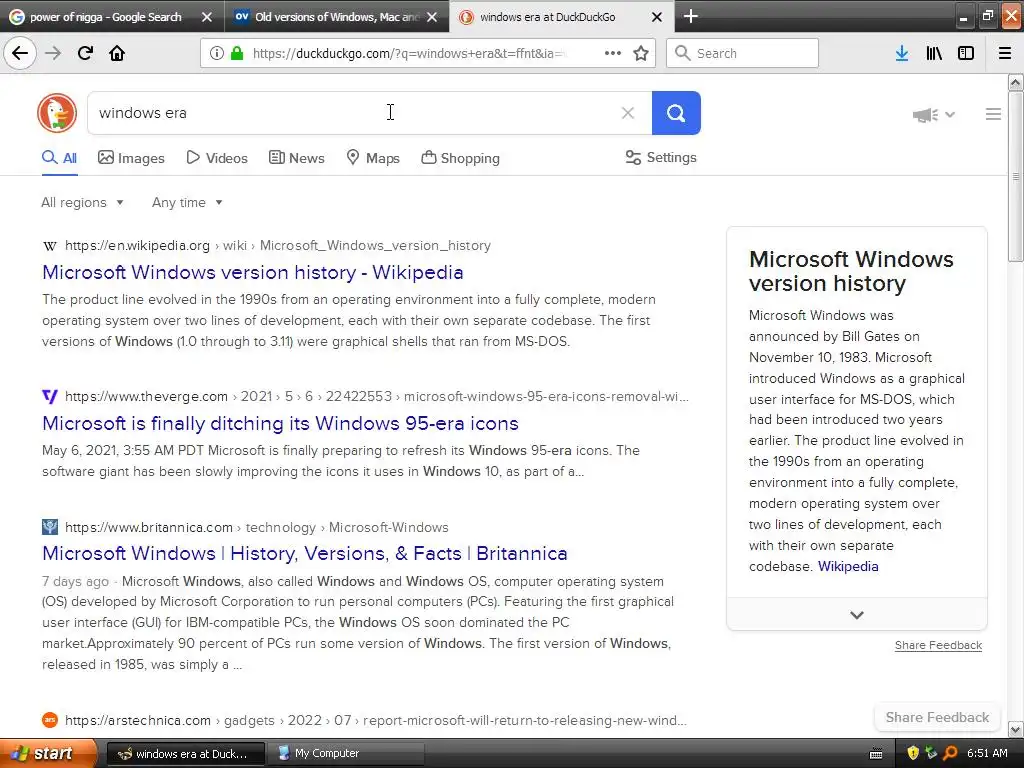This screenshot has width=1024, height=768.
Task: Open DuckDuckGo side menu icon
Action: tap(993, 114)
